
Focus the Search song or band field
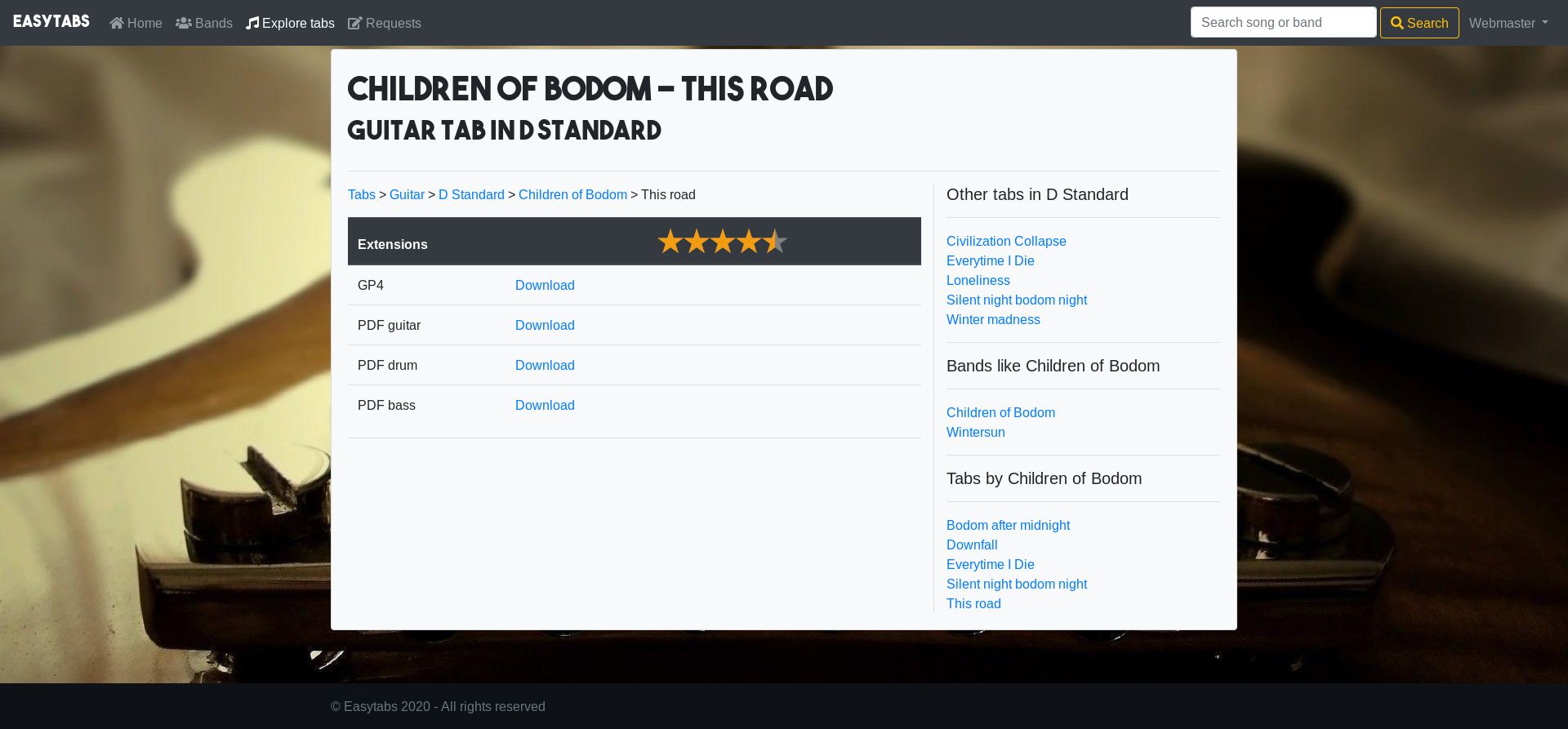pyautogui.click(x=1283, y=23)
